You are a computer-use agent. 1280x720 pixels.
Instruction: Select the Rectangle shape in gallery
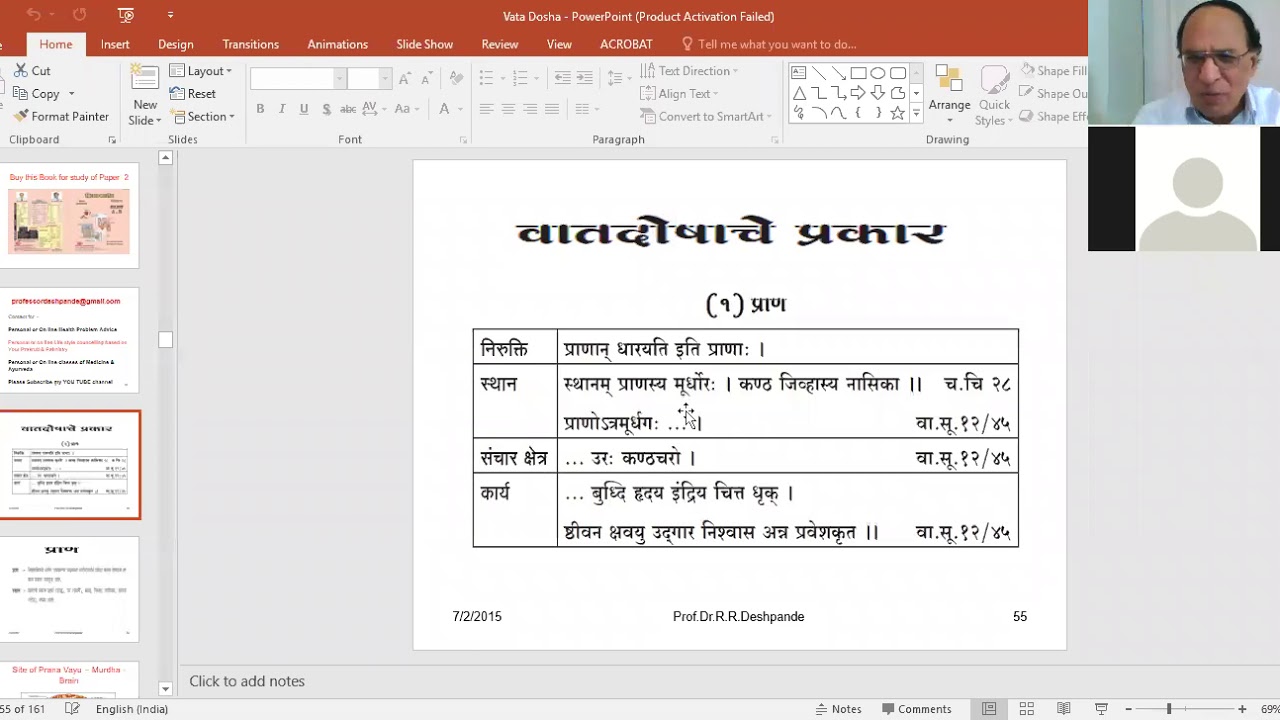858,73
